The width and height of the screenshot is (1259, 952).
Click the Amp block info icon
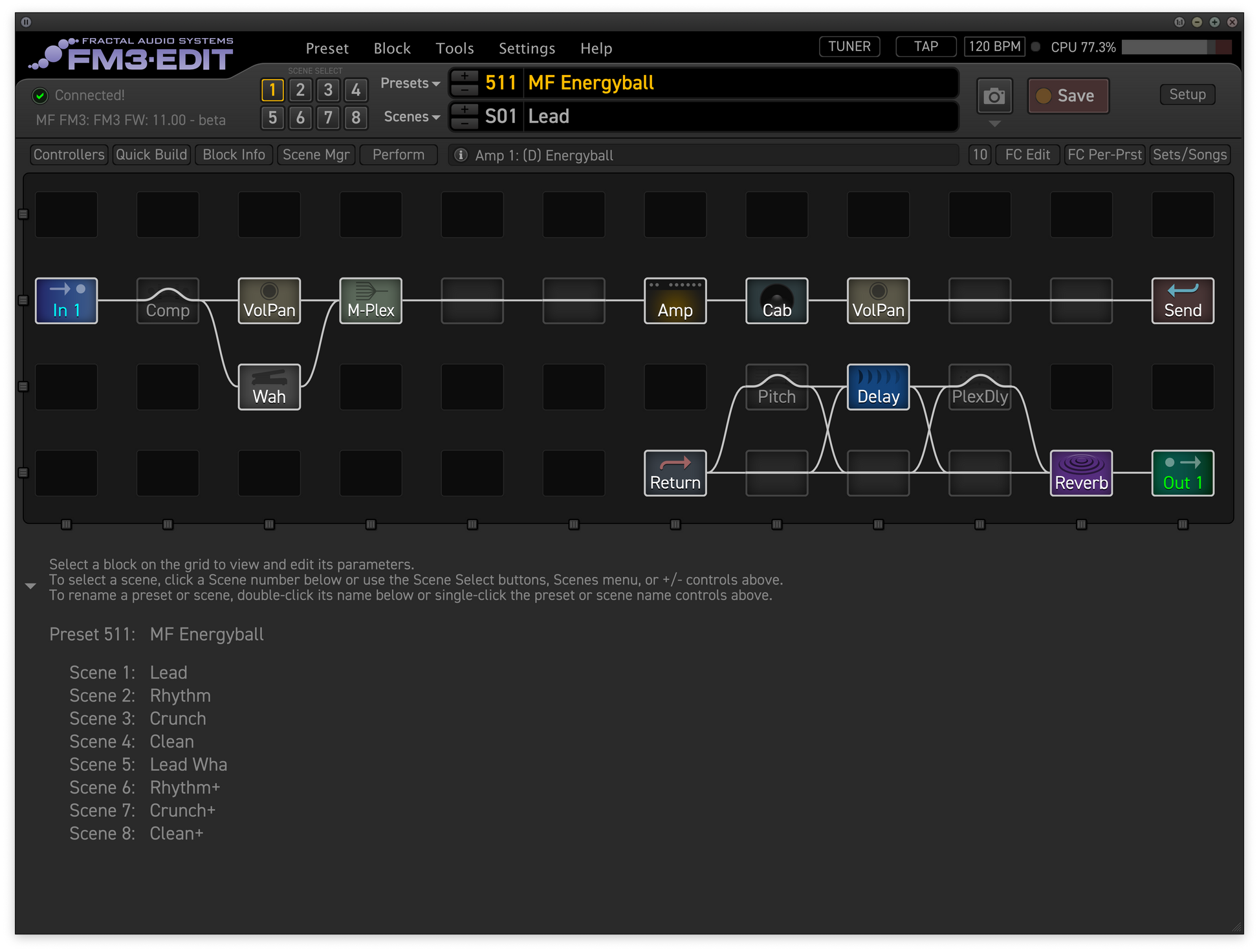click(461, 155)
